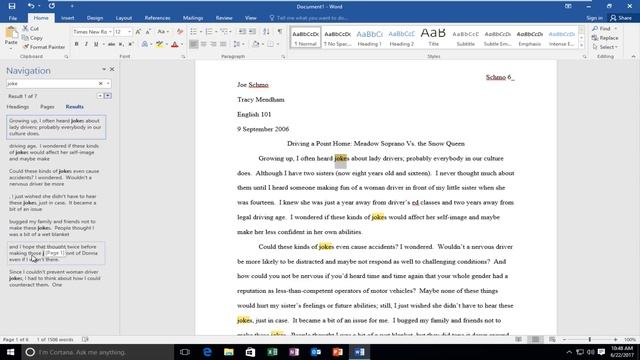The image size is (640, 360).
Task: Click in the Navigation search field
Action: coord(52,83)
